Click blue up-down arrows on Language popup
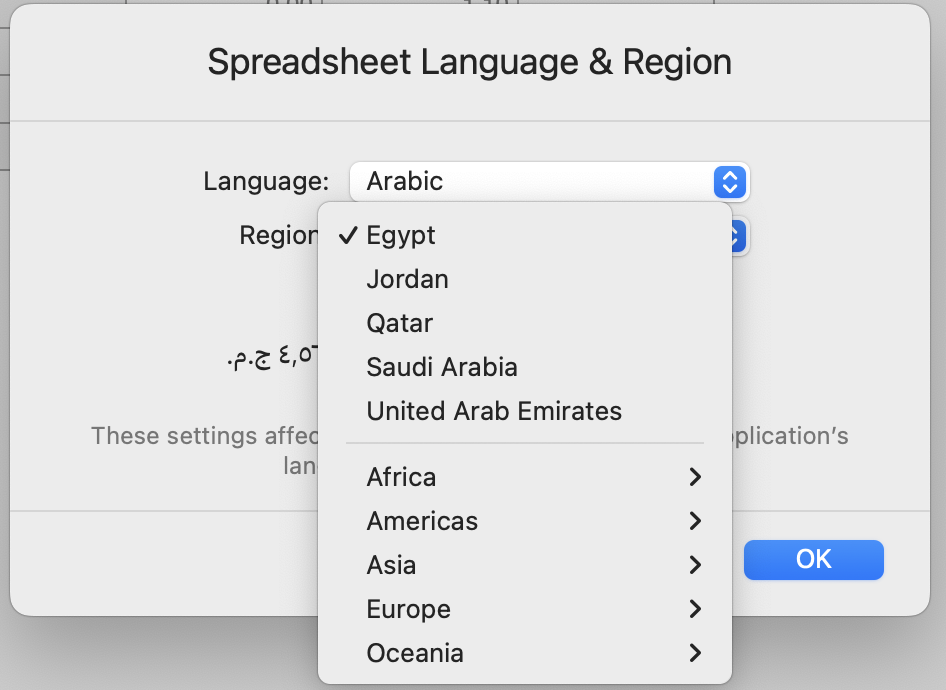Image resolution: width=946 pixels, height=690 pixels. 730,181
